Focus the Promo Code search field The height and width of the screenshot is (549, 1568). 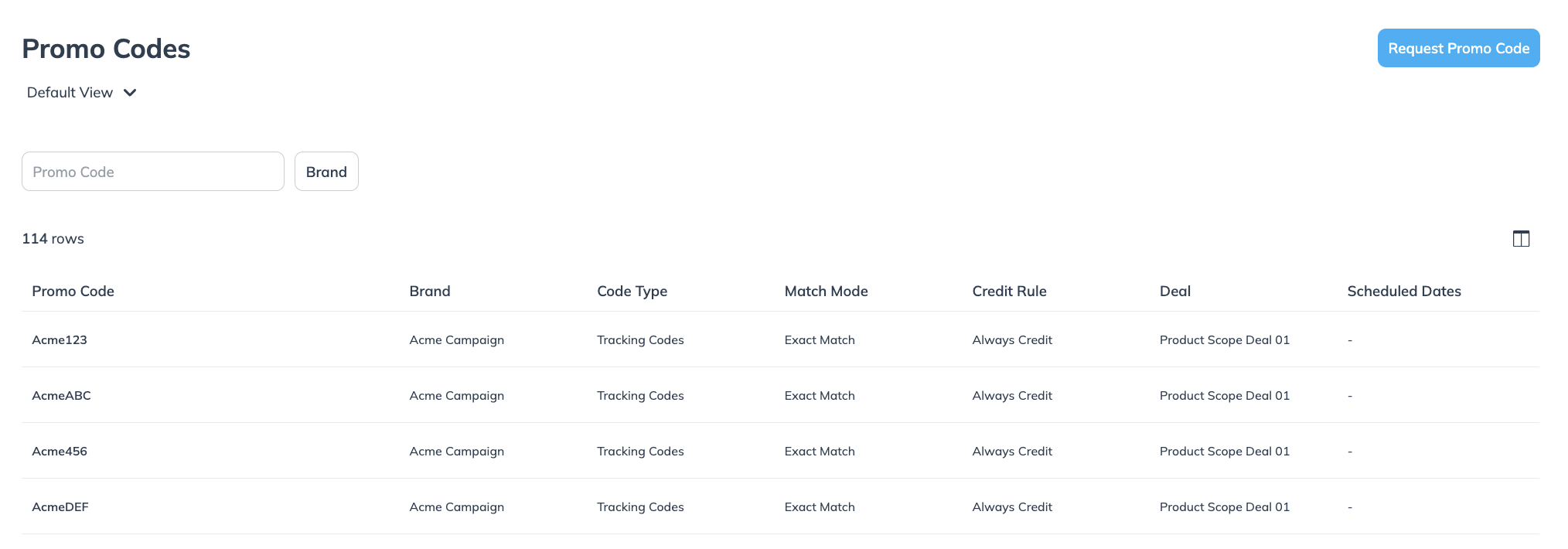[x=153, y=172]
